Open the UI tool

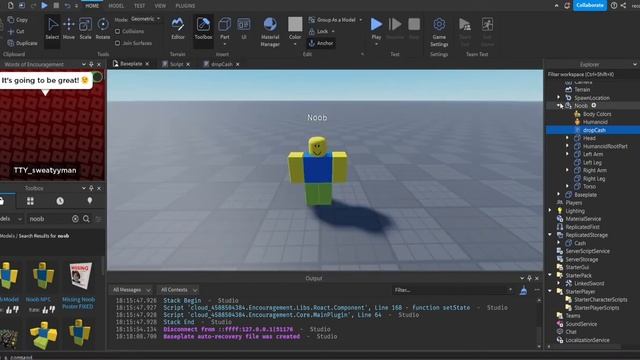(x=244, y=29)
